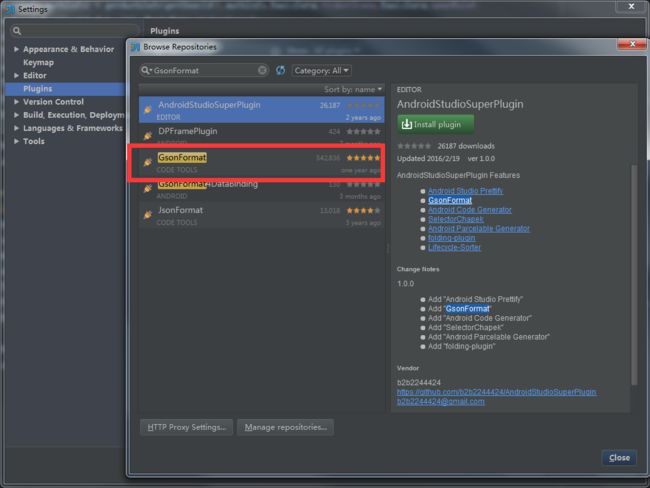This screenshot has height=488, width=650.
Task: Select the JsonFormat plugin result
Action: pos(262,215)
